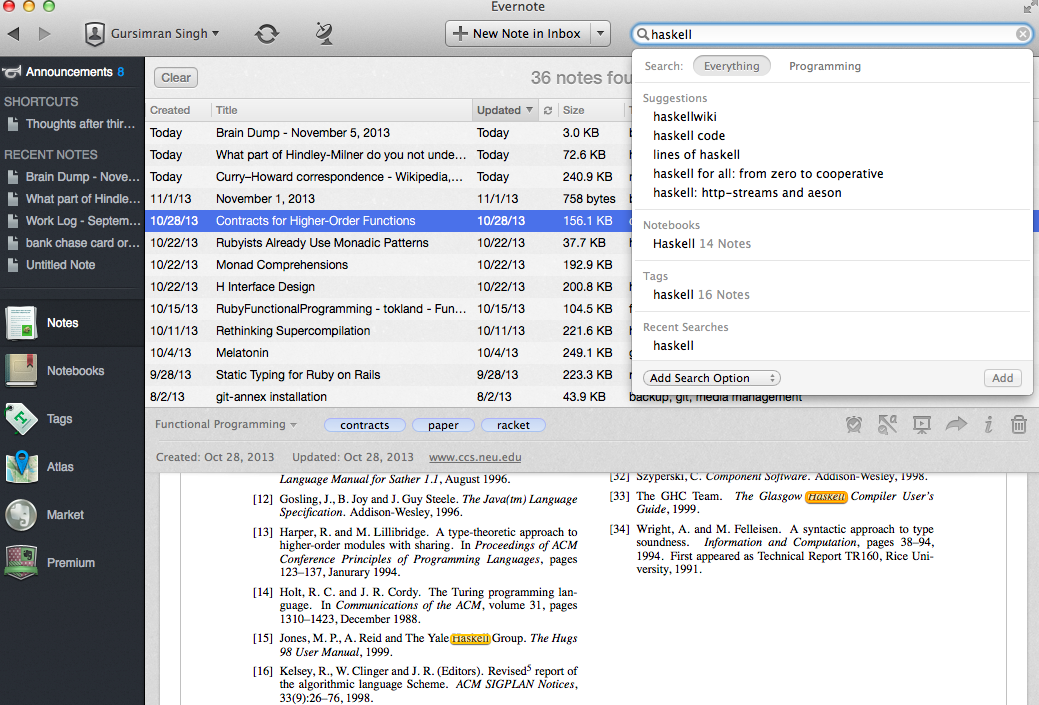
Task: Select the Monad Comprehensions note
Action: point(388,264)
